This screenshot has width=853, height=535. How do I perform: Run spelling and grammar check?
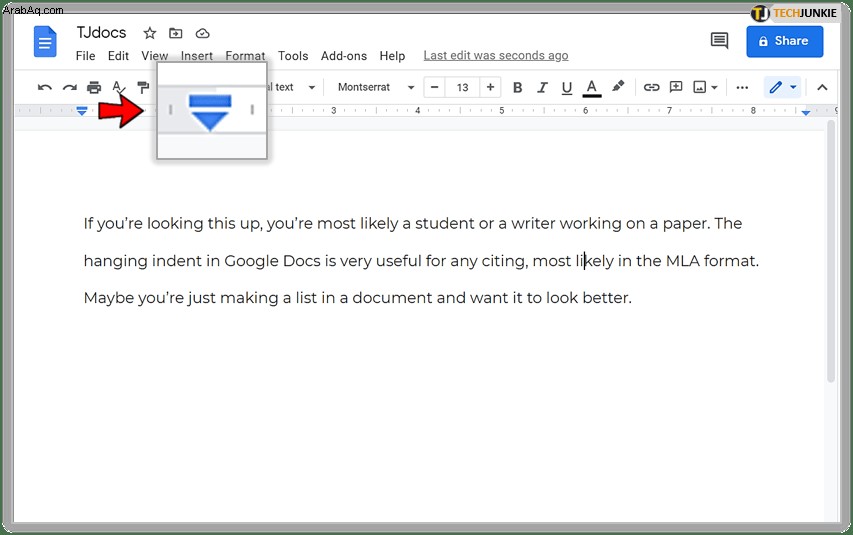[118, 87]
